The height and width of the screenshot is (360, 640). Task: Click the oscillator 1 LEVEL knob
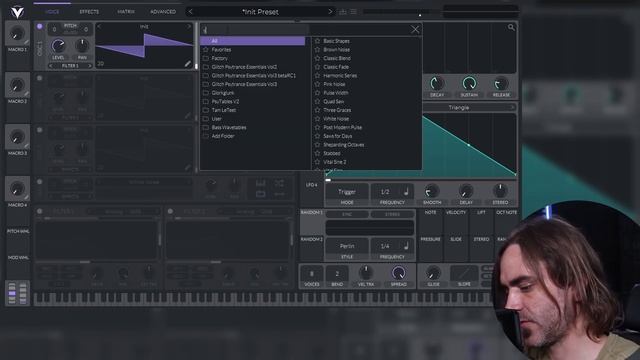tap(58, 45)
